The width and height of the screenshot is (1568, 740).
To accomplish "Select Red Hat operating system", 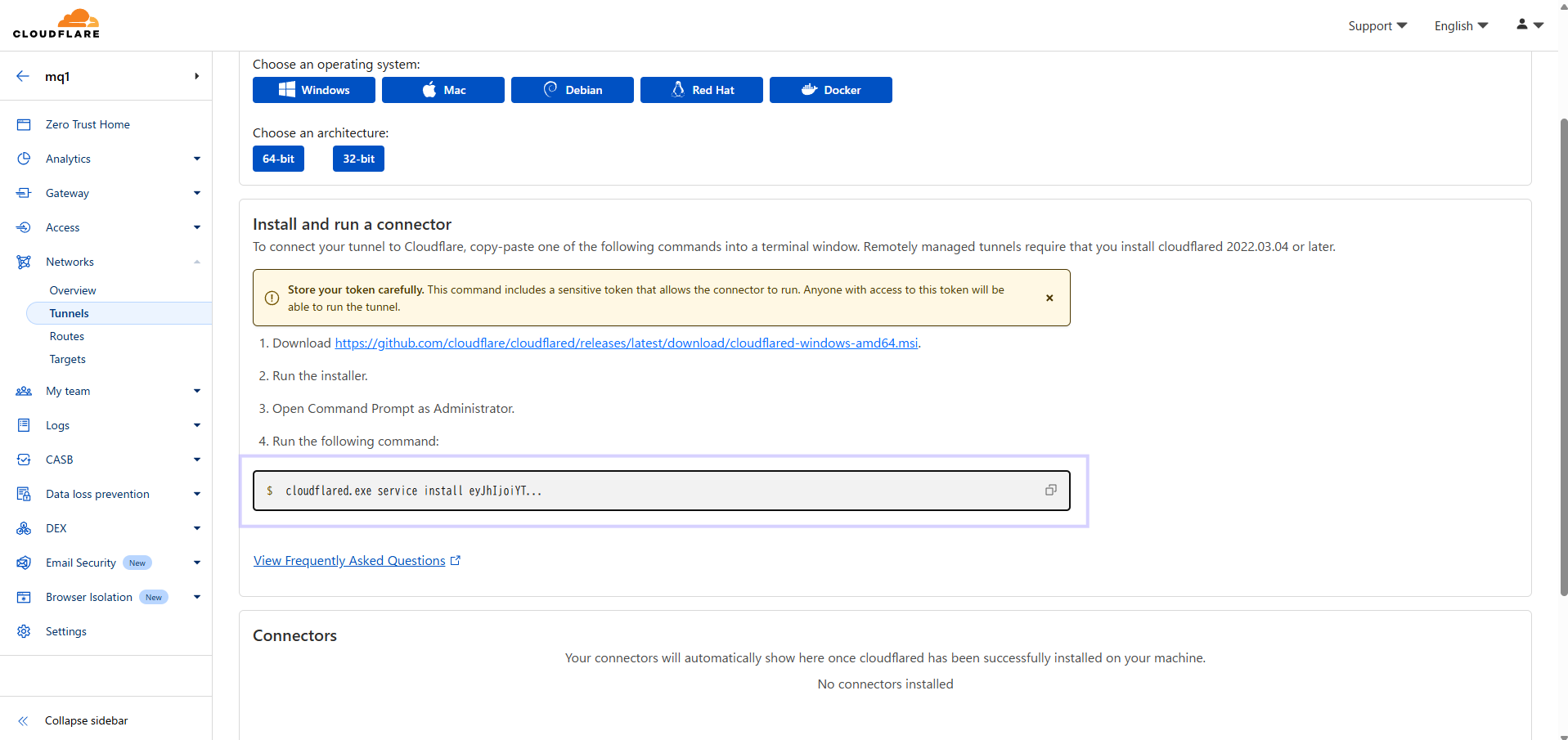I will tap(702, 90).
